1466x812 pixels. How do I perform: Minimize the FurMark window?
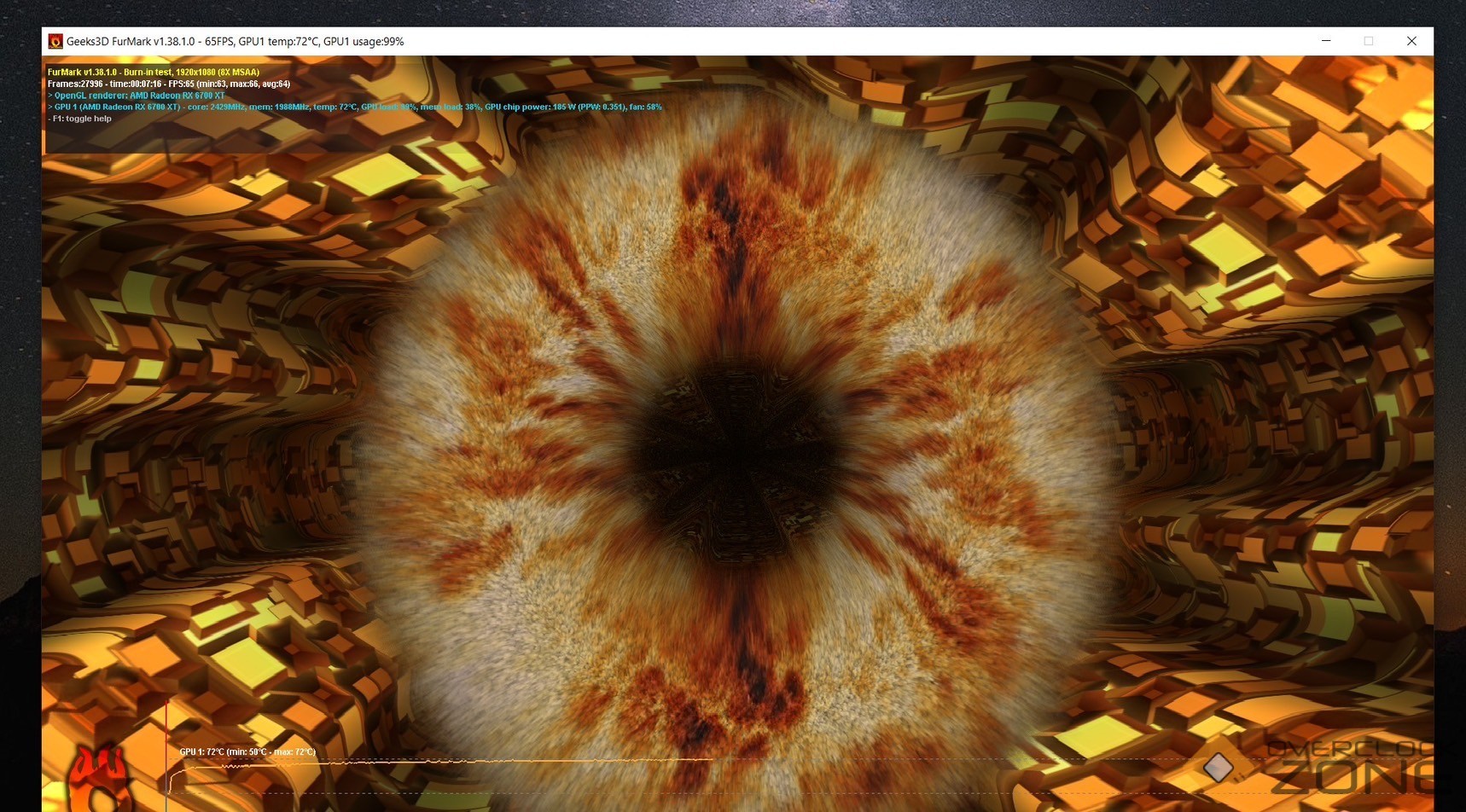click(1326, 41)
